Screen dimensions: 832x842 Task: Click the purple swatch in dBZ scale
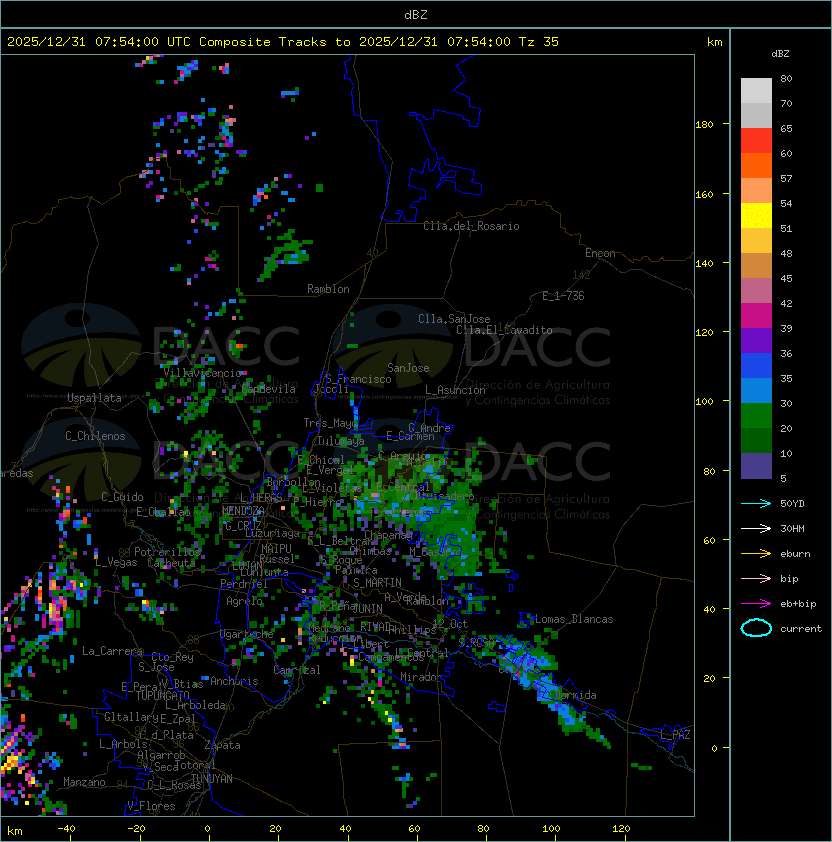tap(756, 340)
